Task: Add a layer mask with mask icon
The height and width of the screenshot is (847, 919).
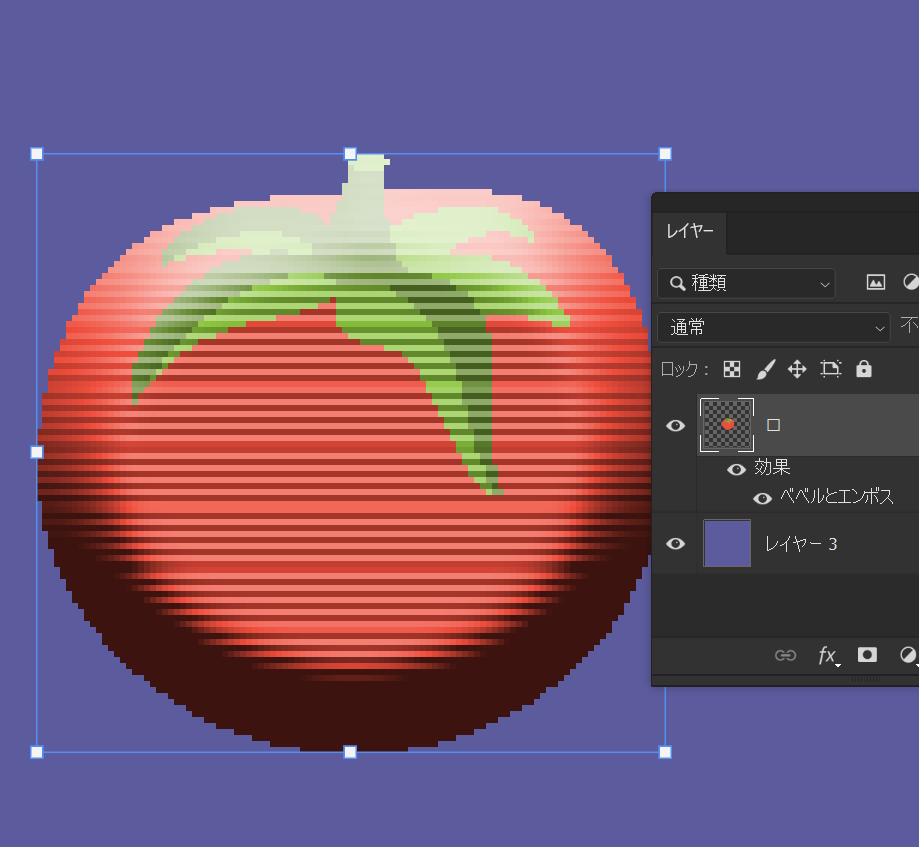Action: pos(867,655)
